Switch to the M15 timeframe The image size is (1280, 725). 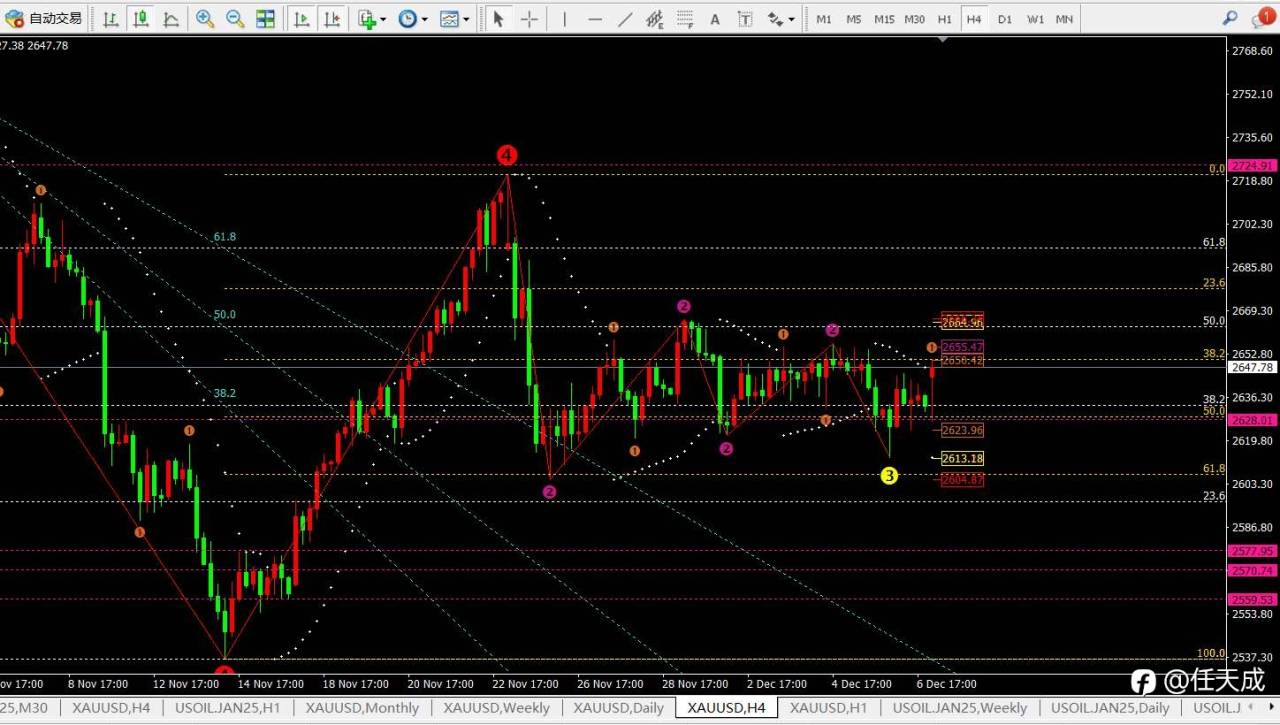coord(884,19)
